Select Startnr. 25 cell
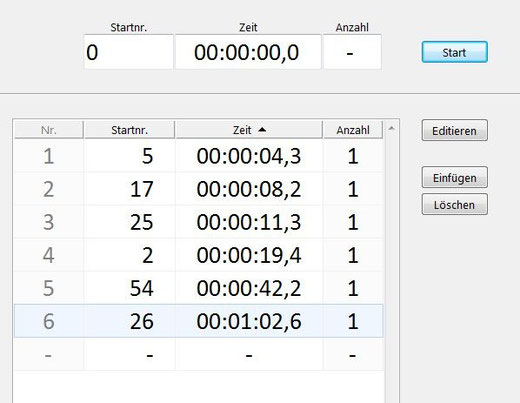 click(129, 222)
